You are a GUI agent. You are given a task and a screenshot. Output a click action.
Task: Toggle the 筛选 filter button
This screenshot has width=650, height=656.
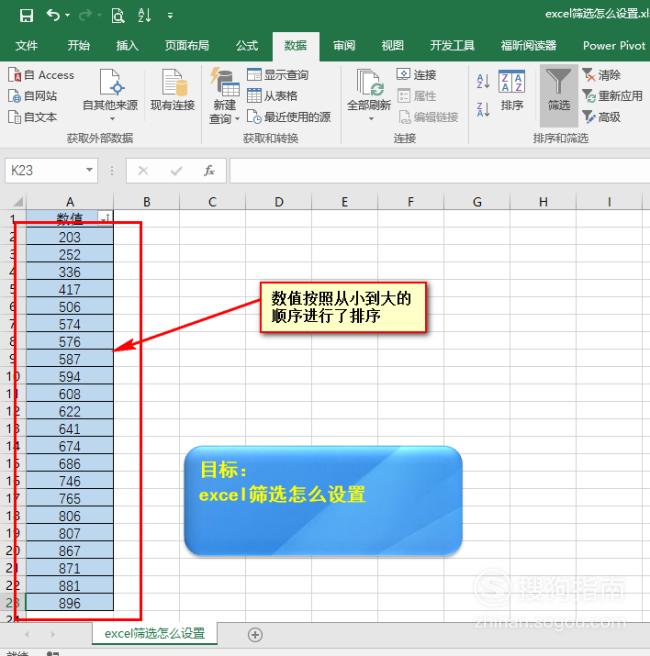[559, 95]
